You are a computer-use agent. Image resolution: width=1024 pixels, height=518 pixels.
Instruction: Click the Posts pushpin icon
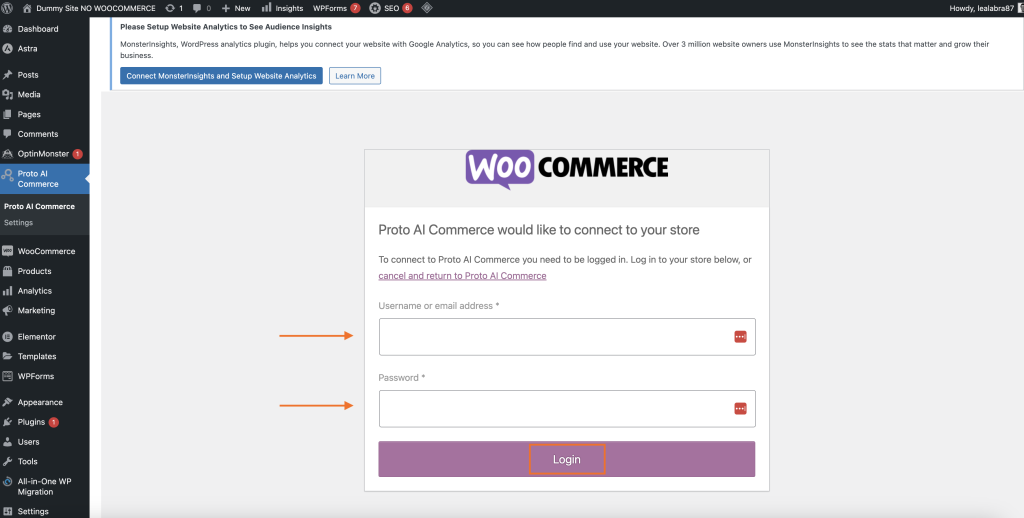7,74
